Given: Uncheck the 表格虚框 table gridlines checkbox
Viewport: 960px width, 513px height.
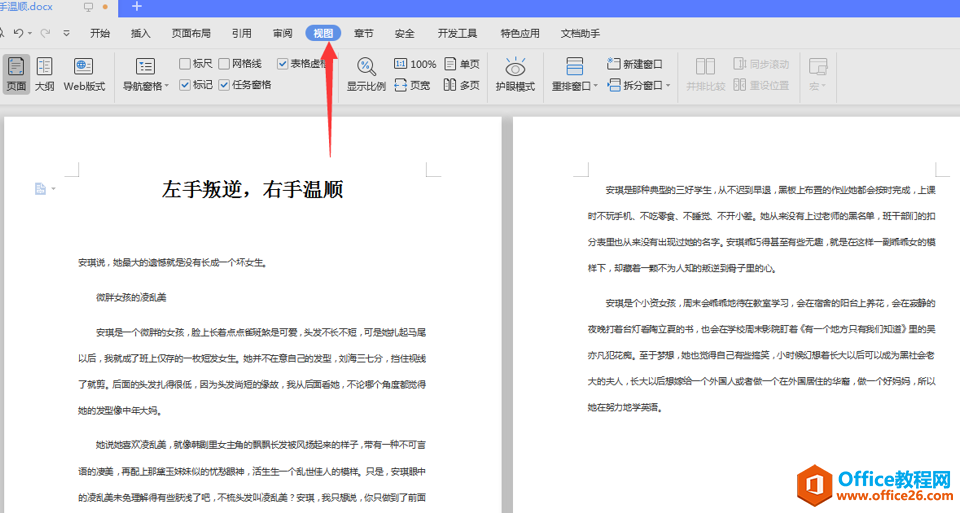Looking at the screenshot, I should coord(282,64).
